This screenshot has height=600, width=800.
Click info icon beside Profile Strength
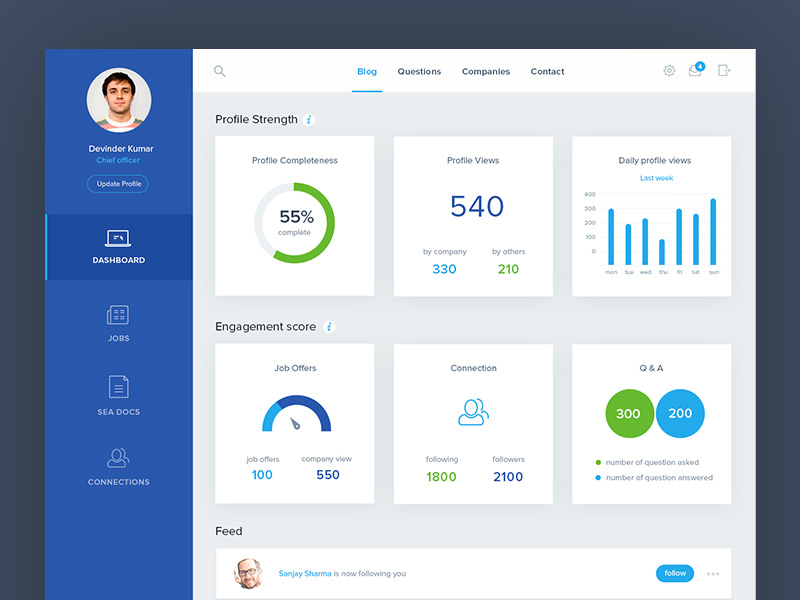click(309, 120)
